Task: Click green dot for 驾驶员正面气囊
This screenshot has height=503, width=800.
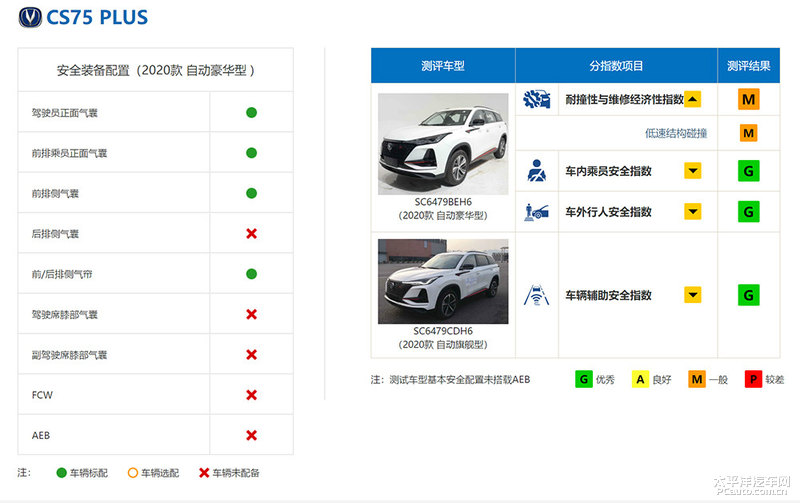Action: coord(252,113)
